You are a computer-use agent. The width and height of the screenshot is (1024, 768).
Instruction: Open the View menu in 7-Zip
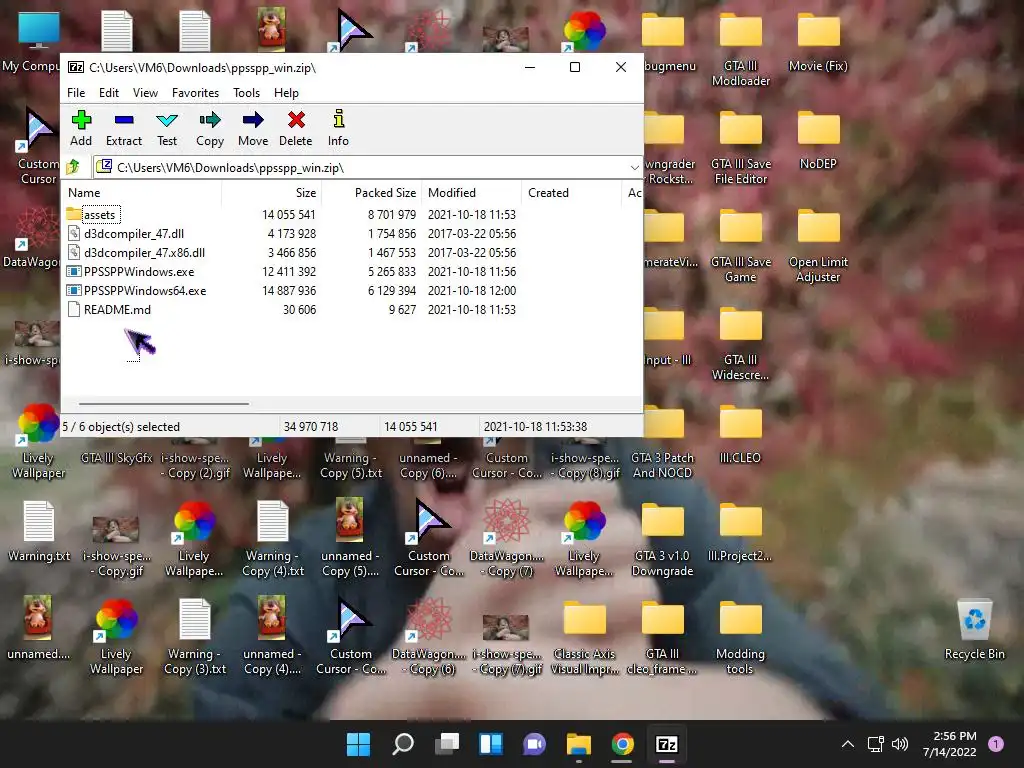145,93
